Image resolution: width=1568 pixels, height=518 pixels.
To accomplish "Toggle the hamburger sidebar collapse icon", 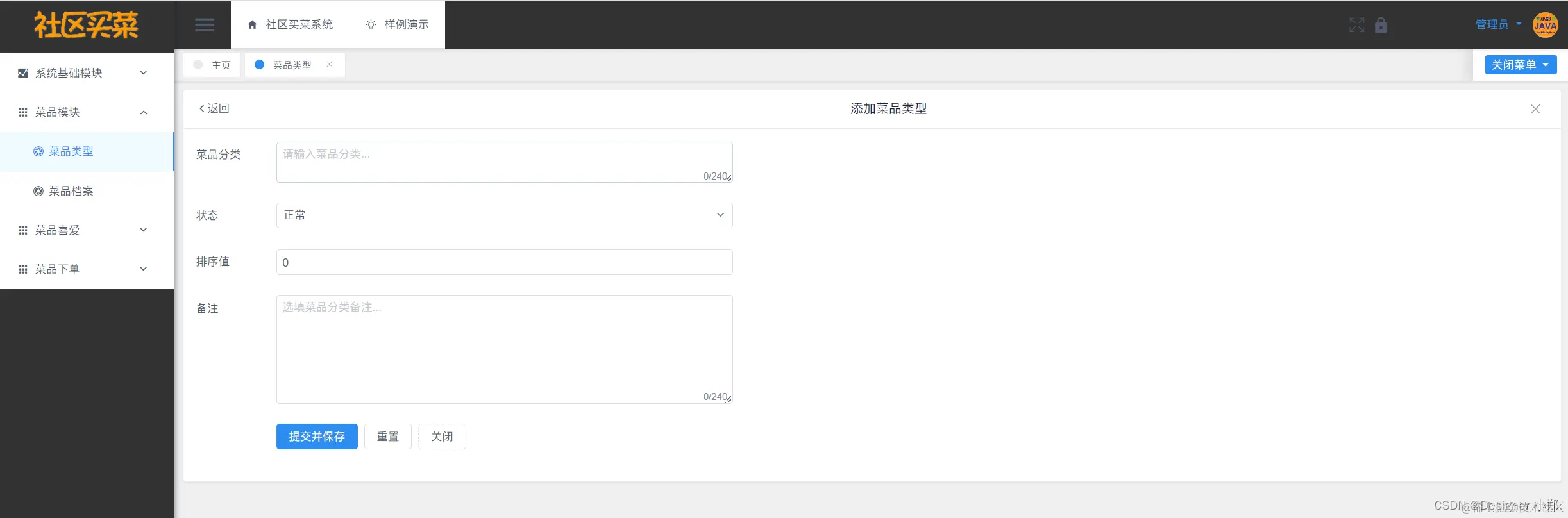I will 205,25.
